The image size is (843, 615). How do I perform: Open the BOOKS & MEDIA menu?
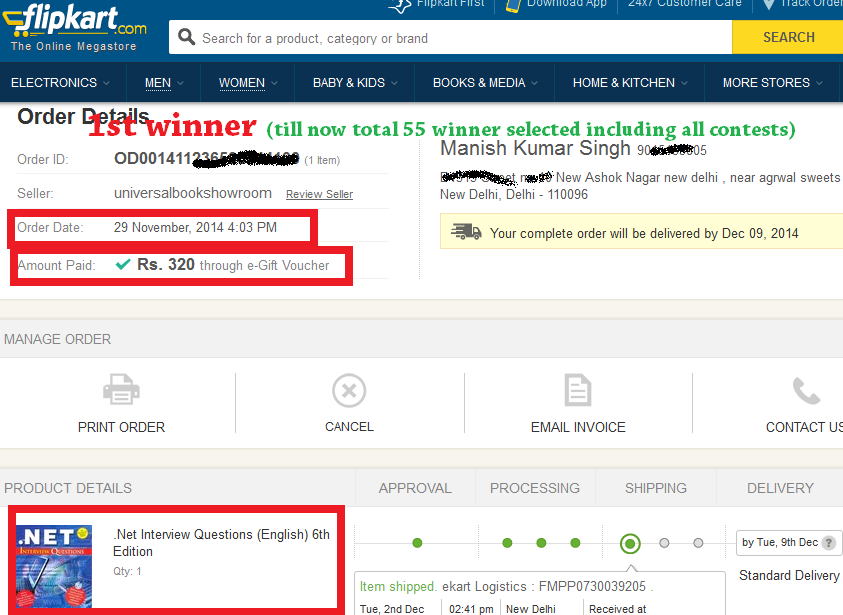(x=479, y=83)
